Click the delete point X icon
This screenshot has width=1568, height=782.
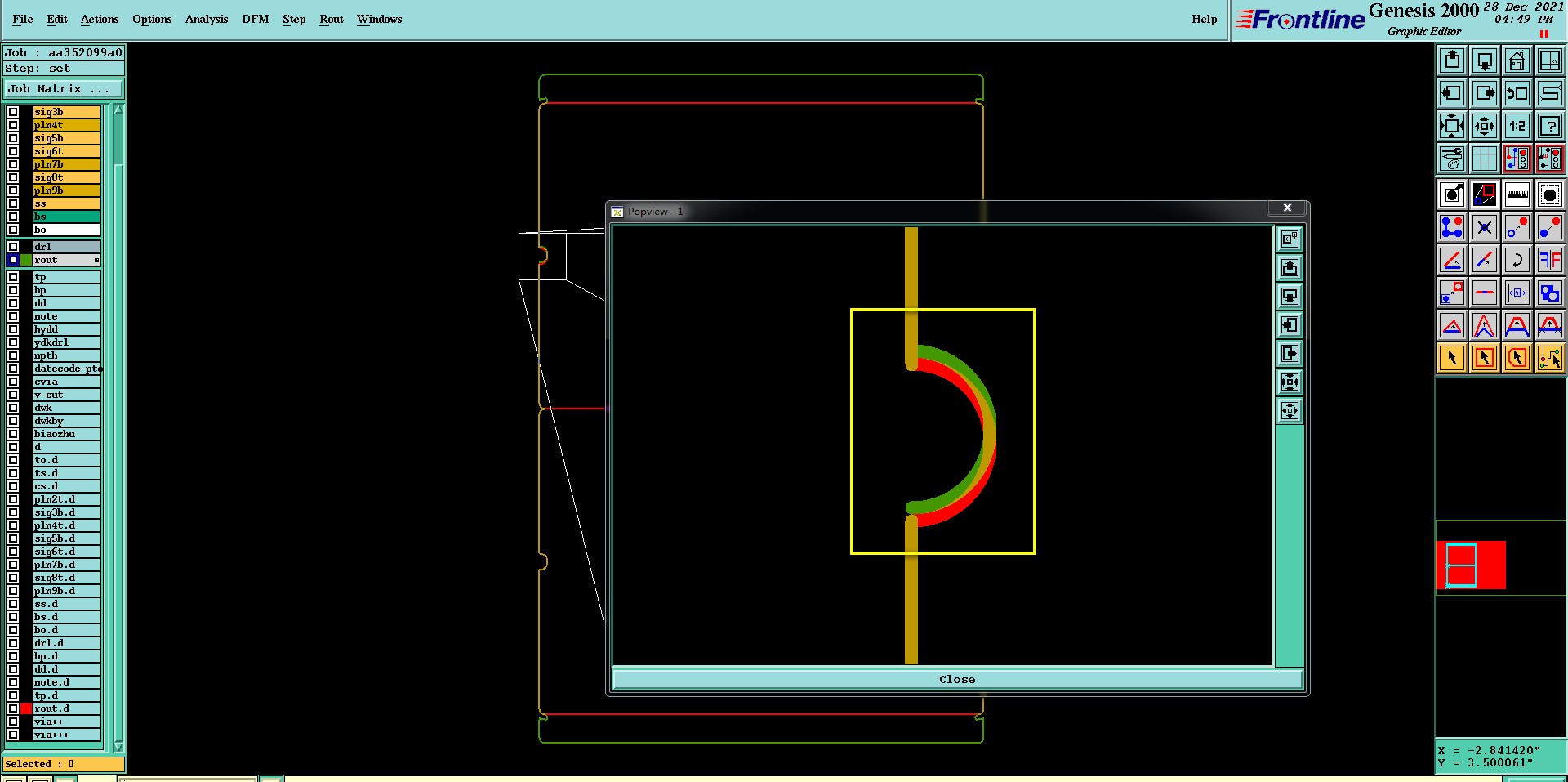coord(1485,227)
